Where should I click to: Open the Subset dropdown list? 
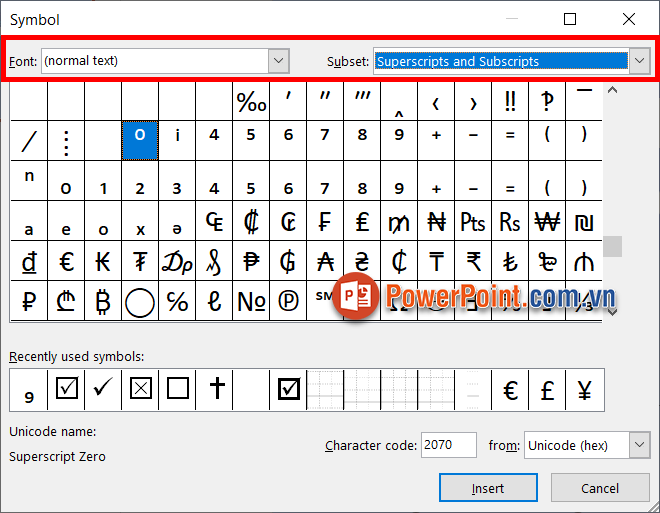click(639, 61)
